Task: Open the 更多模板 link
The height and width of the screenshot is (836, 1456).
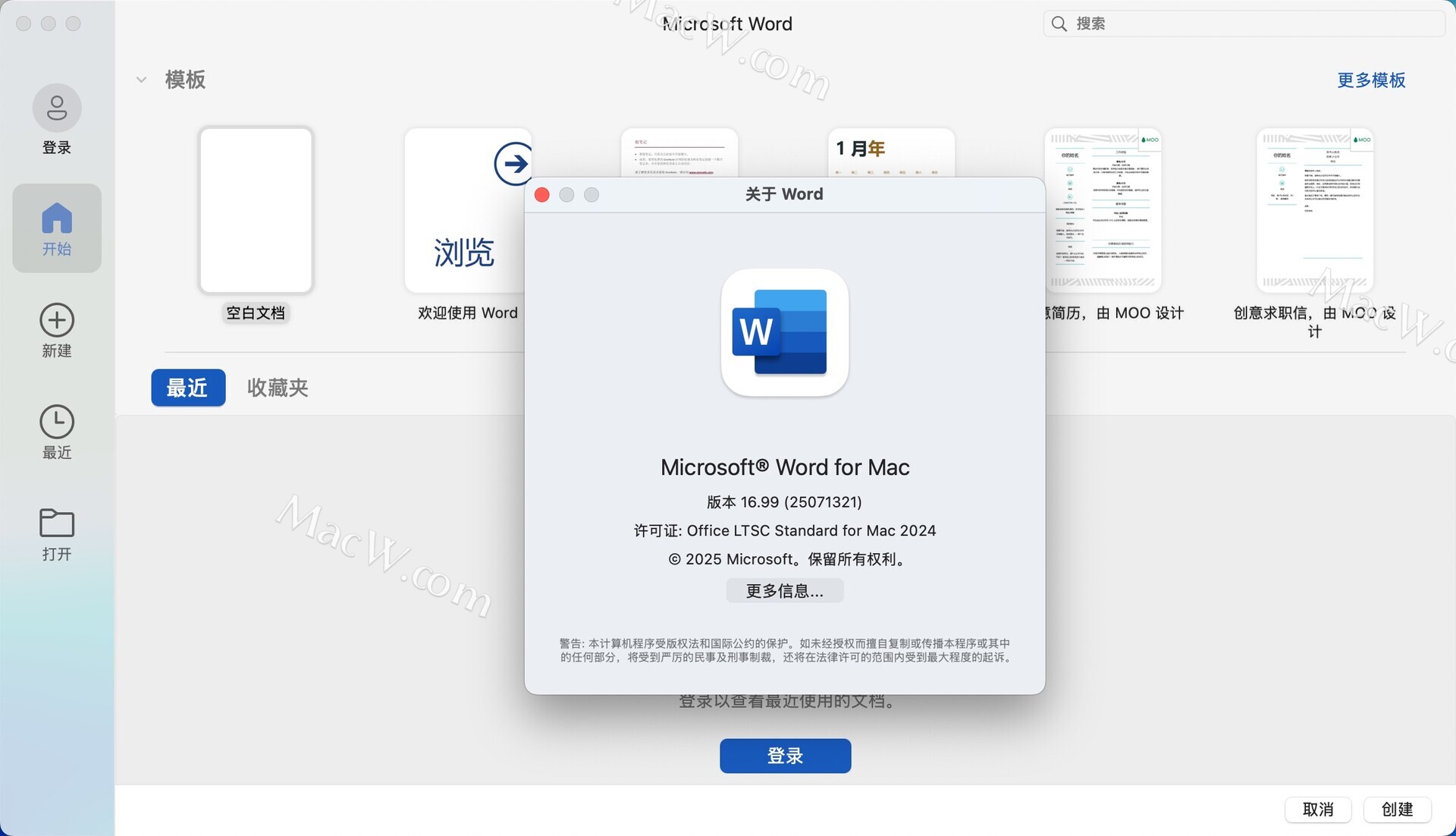Action: coord(1371,80)
